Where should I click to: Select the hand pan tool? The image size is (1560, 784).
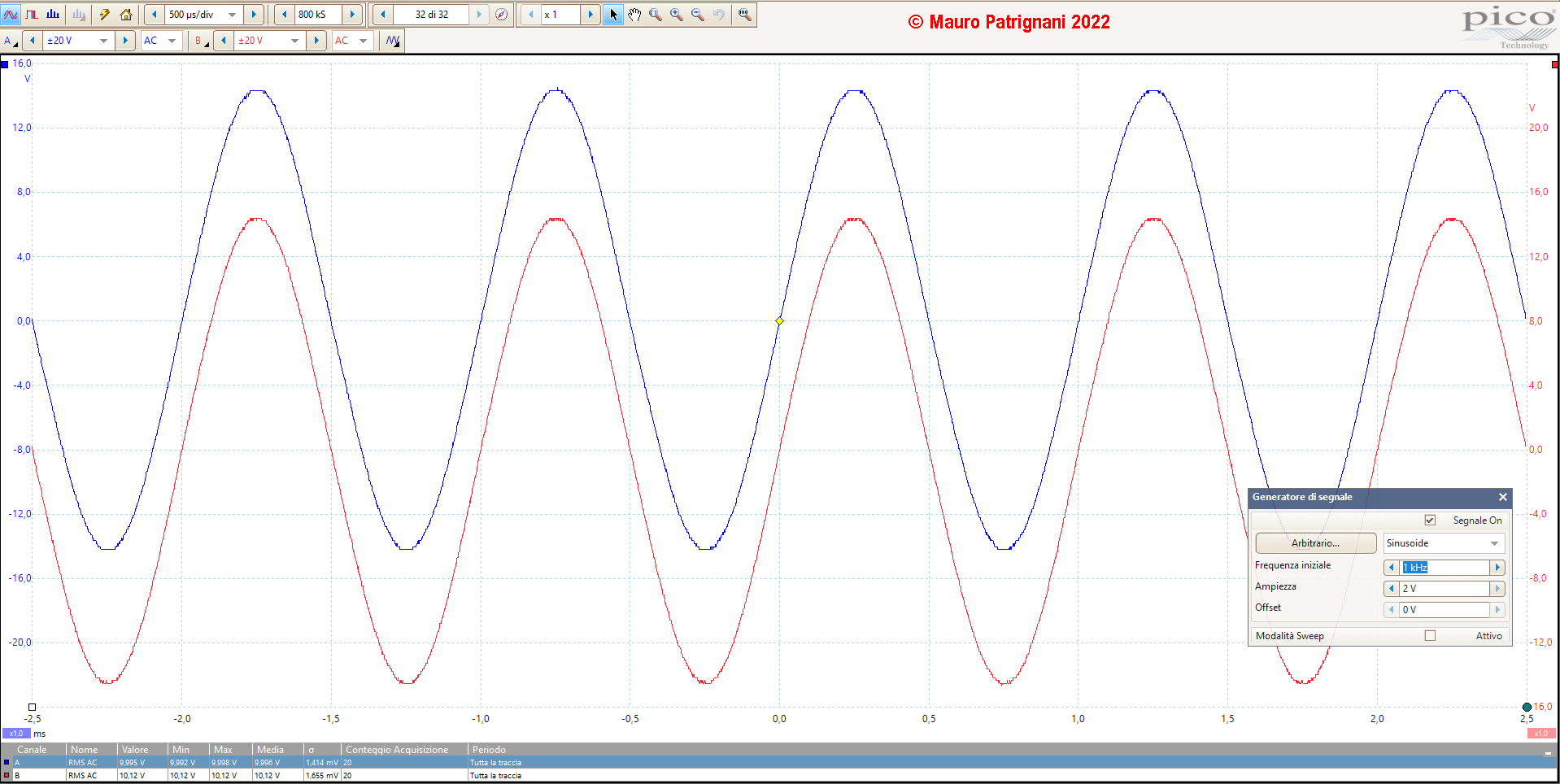click(x=634, y=15)
